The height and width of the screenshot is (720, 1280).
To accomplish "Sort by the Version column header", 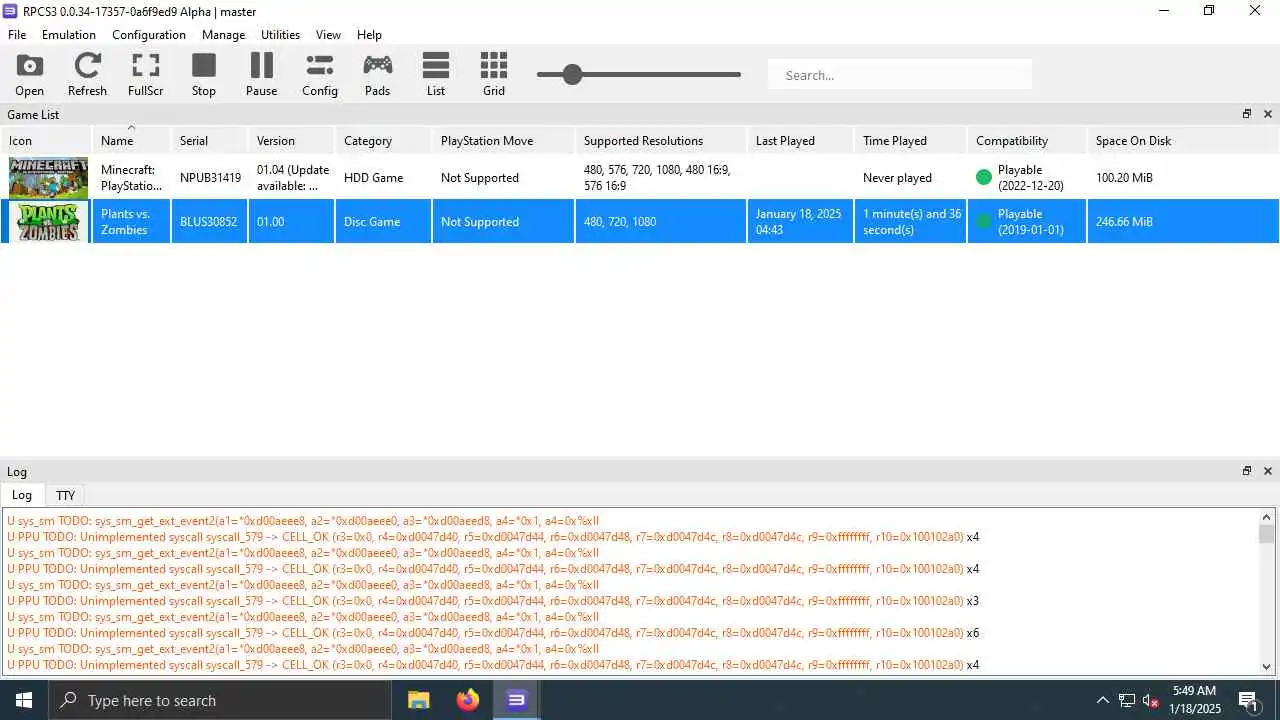I will pos(291,140).
